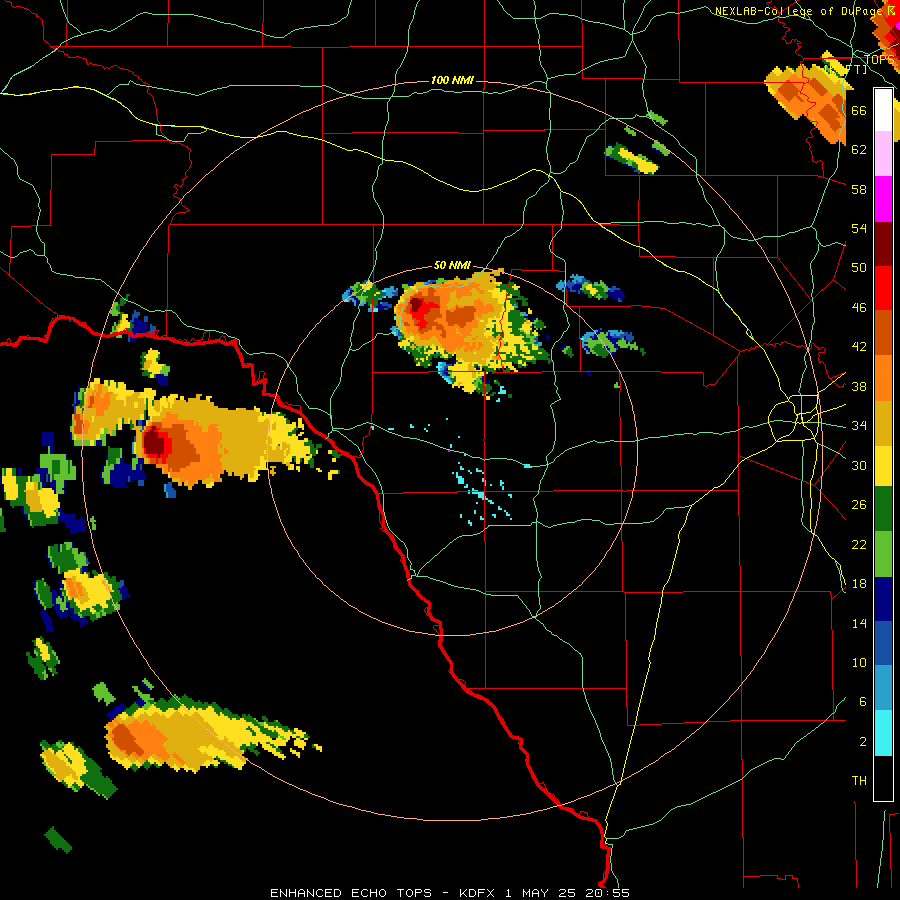The width and height of the screenshot is (900, 900).
Task: Select the bright yellow legend color band
Action: point(883,466)
